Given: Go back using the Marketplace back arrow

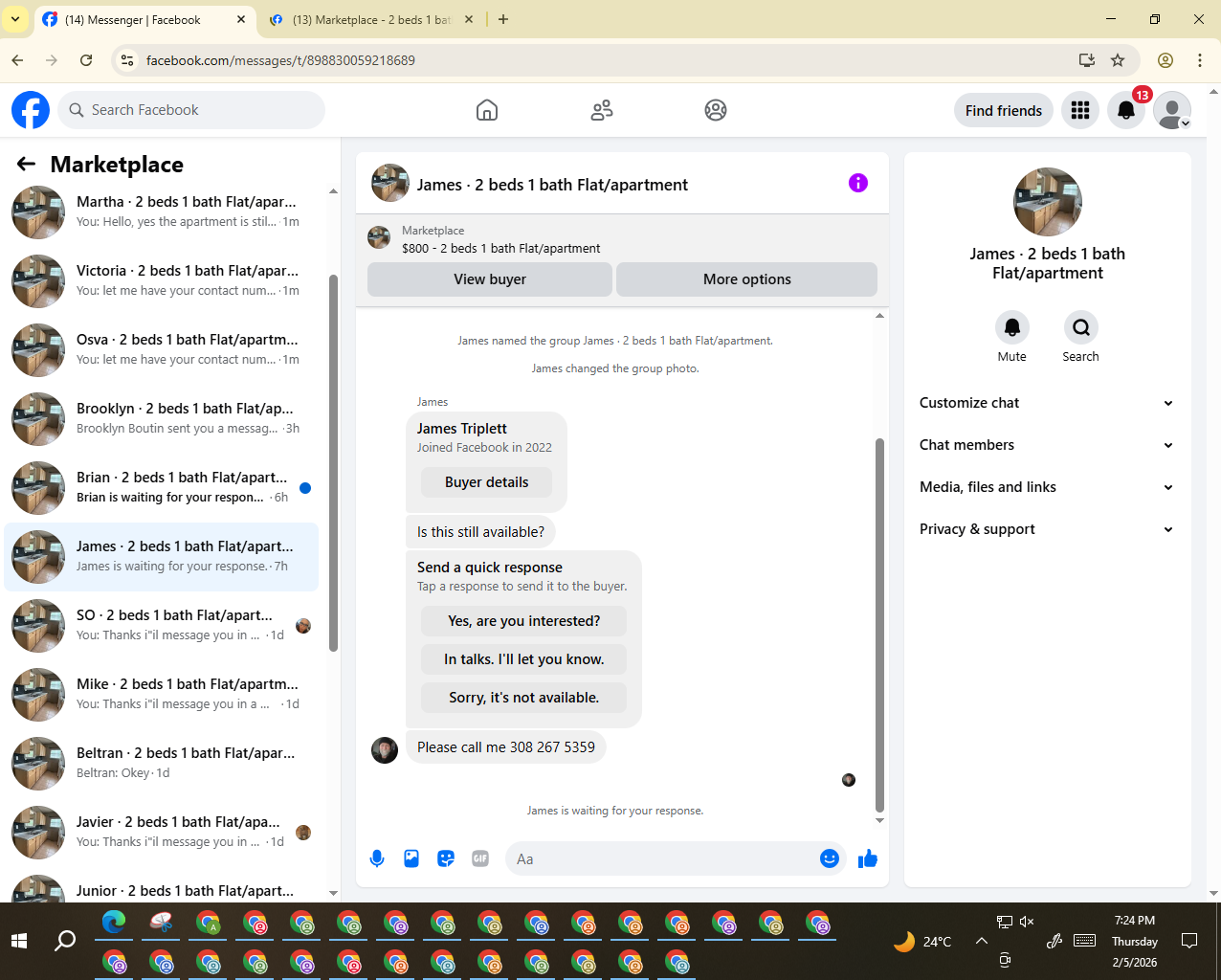Looking at the screenshot, I should 26,165.
